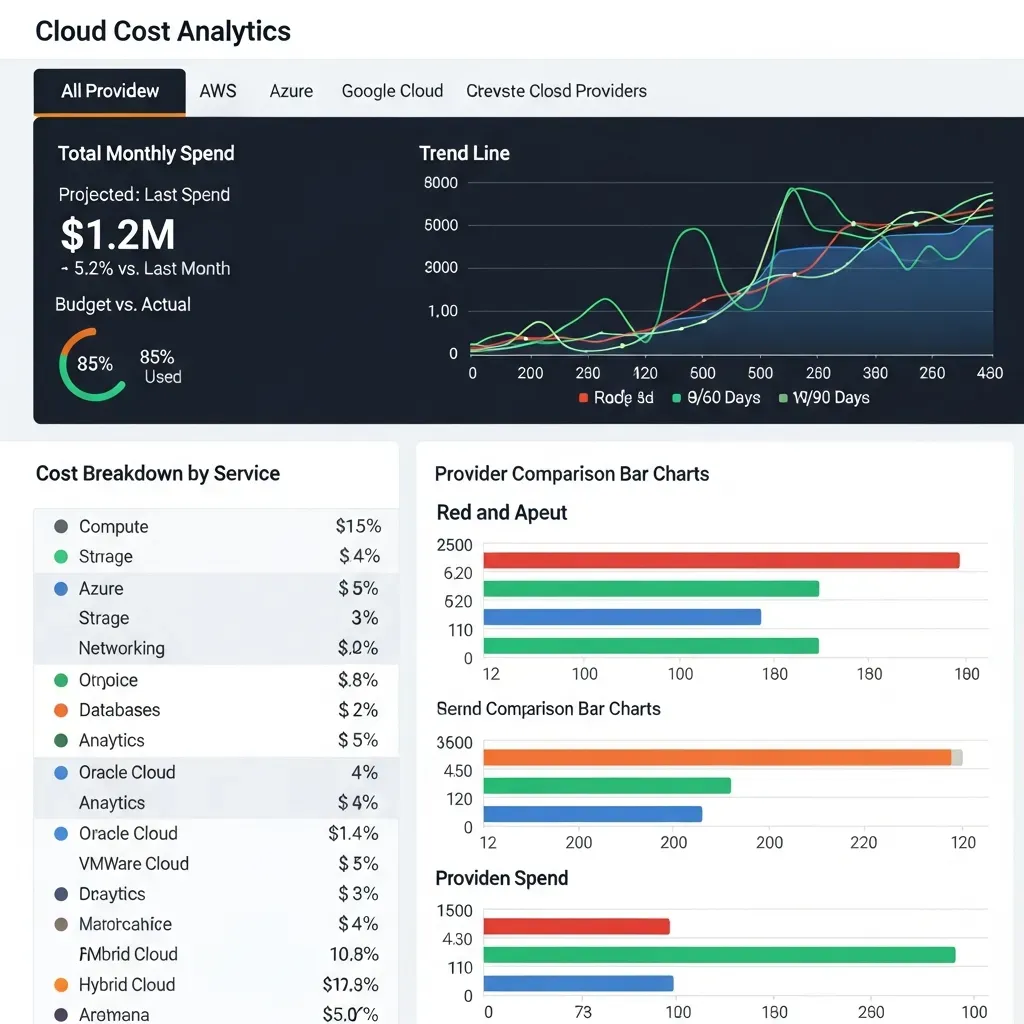The image size is (1024, 1024).
Task: Click the 9/60 Days legend swatch
Action: pyautogui.click(x=677, y=398)
